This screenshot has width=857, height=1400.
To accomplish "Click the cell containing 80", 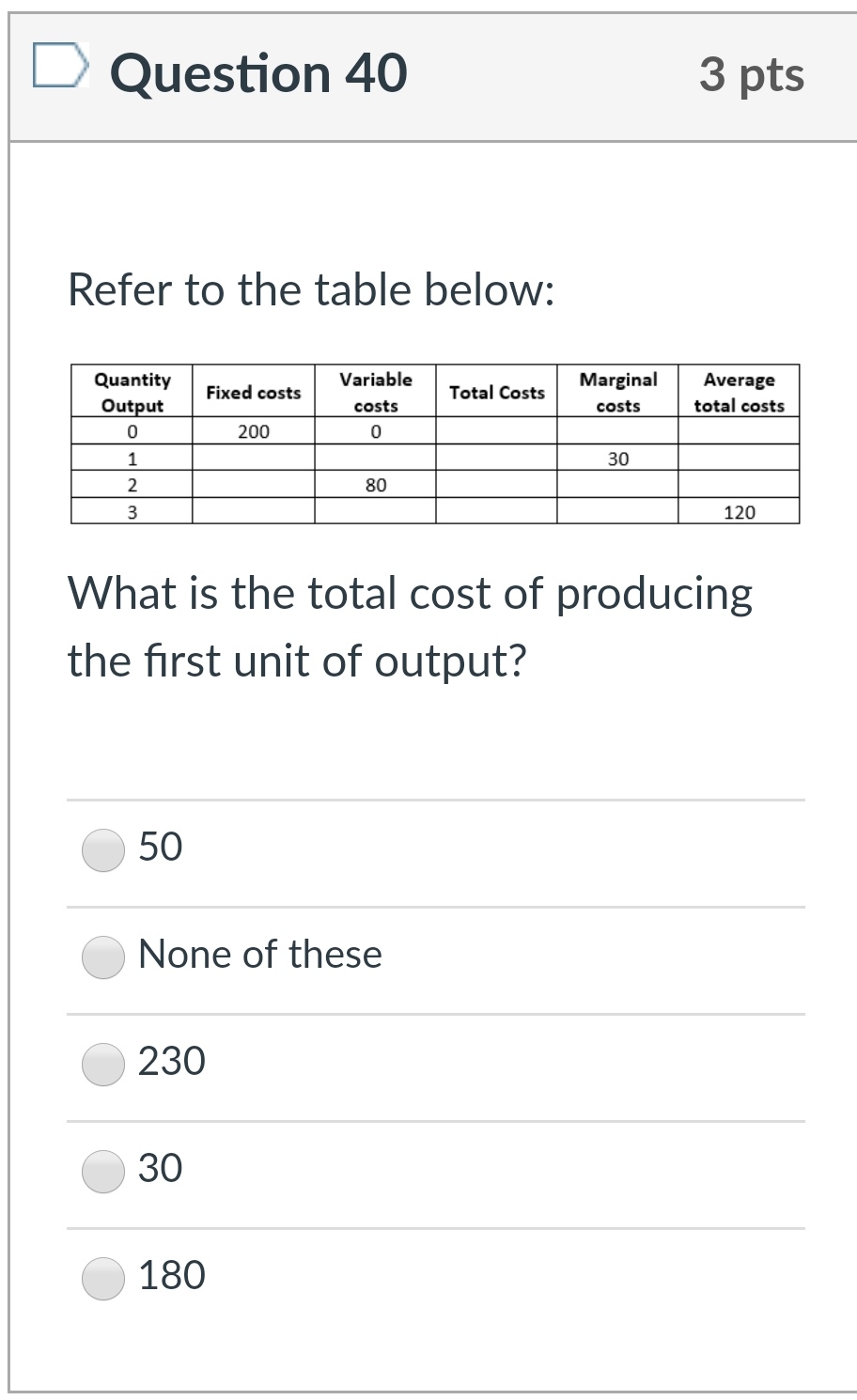I will coord(375,485).
